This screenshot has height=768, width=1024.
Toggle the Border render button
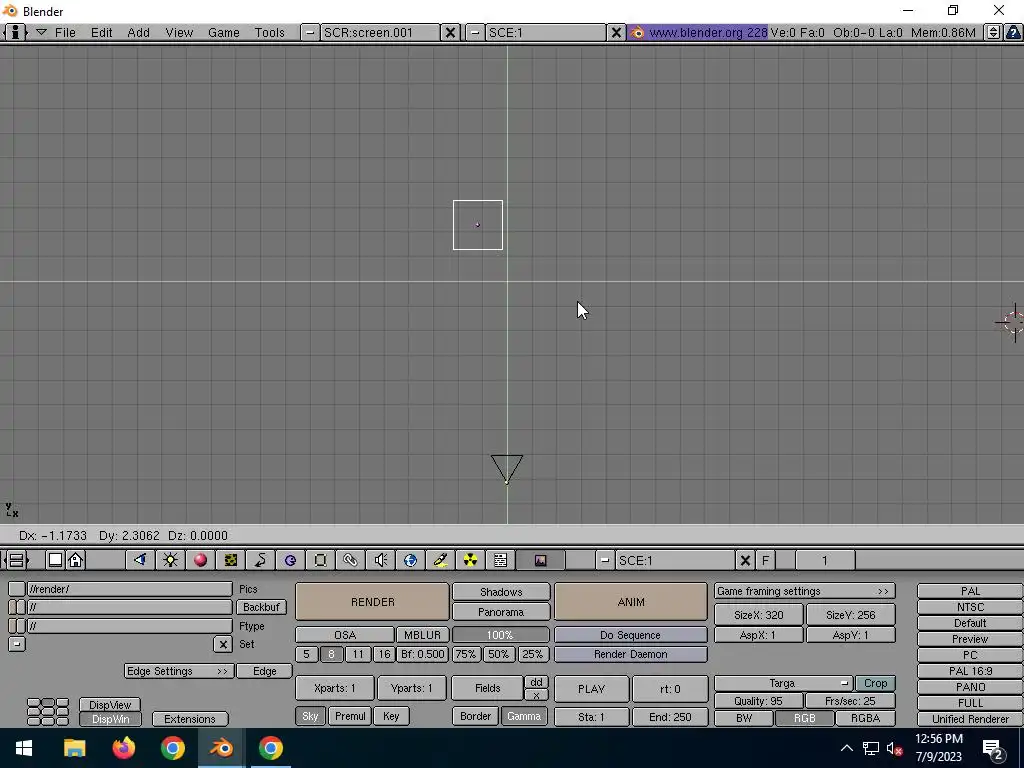[475, 716]
